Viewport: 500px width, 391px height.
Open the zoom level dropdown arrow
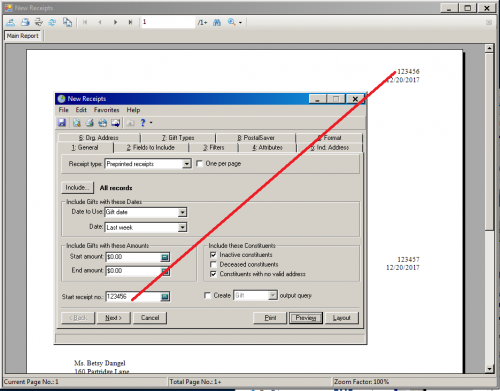pos(240,23)
